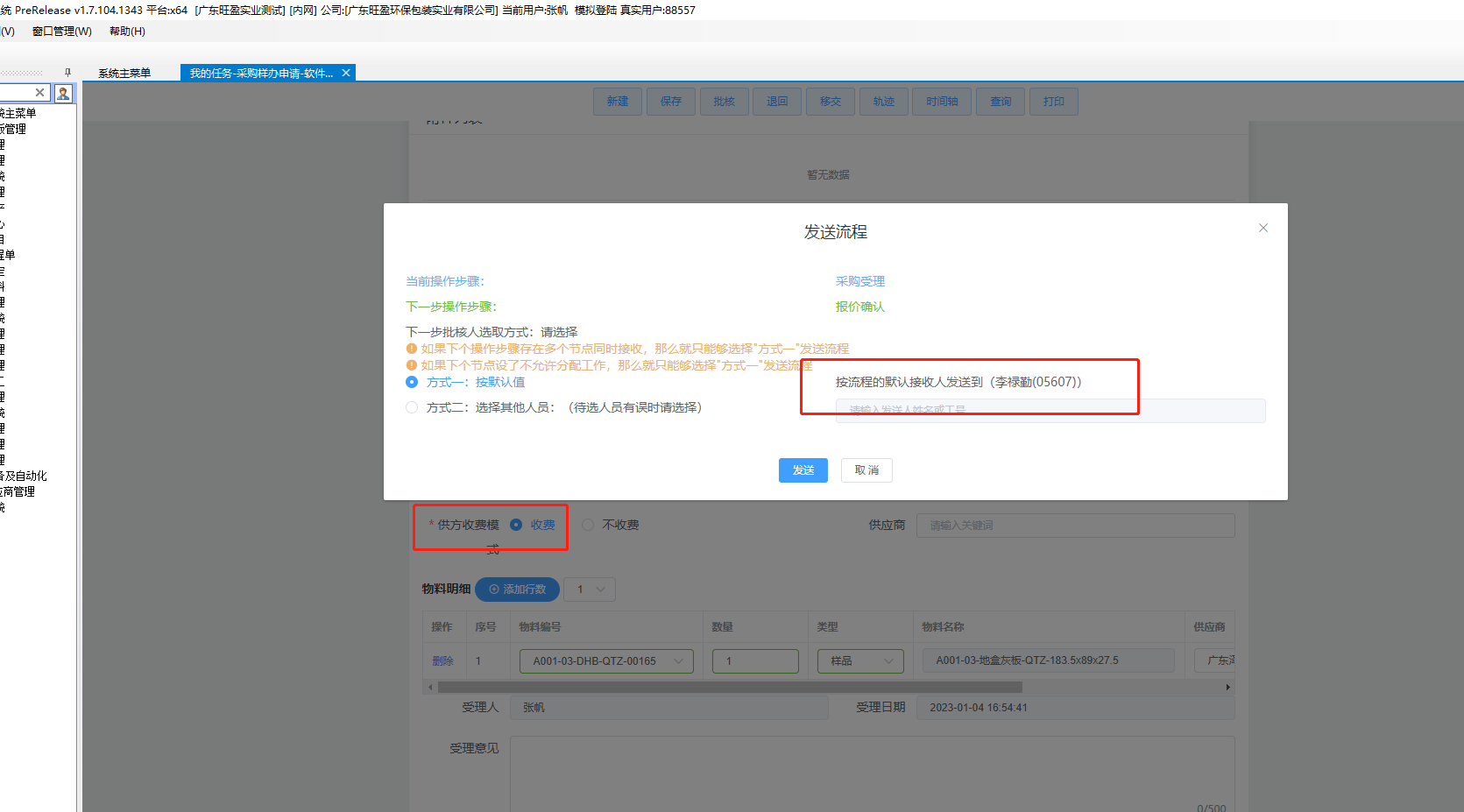Click the 受理人 field showing 张帆
The image size is (1464, 812).
click(x=669, y=708)
